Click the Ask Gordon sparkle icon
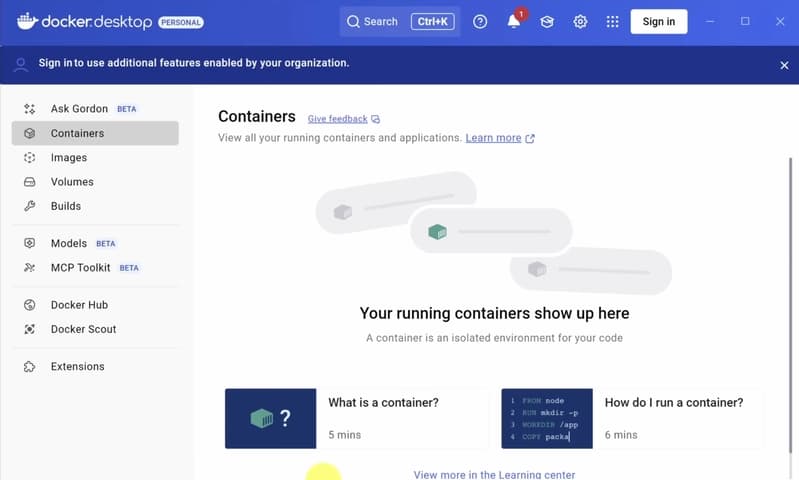This screenshot has height=480, width=799. click(x=30, y=109)
